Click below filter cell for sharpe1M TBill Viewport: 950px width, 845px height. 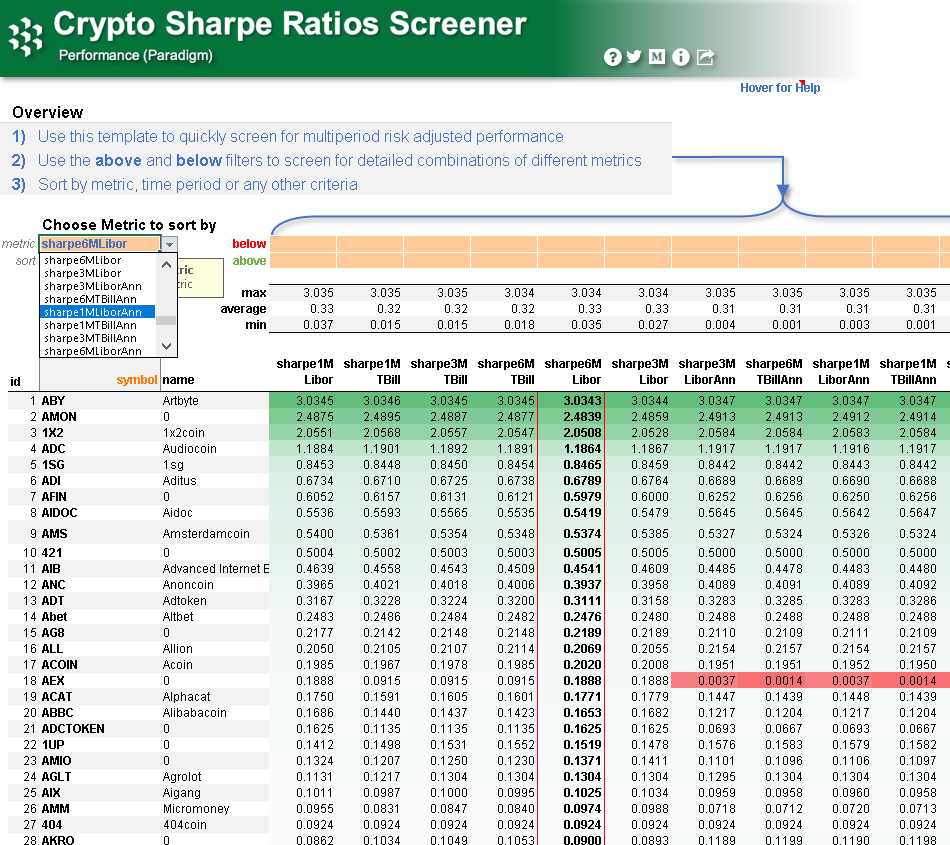[x=371, y=244]
